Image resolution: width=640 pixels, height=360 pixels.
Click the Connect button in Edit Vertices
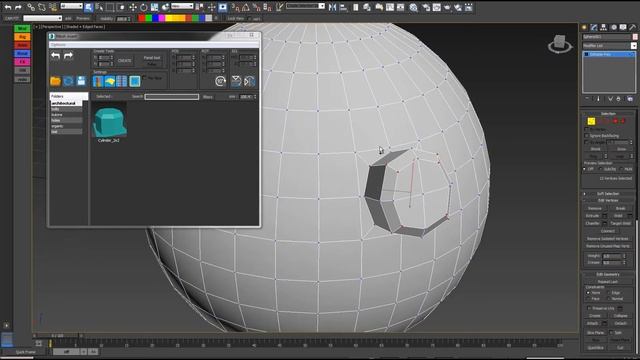tap(607, 231)
